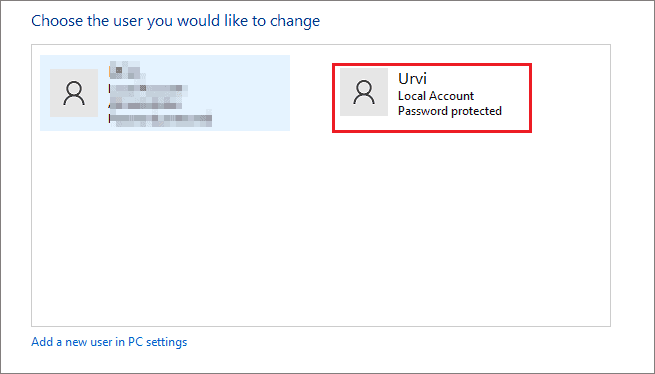This screenshot has height=374, width=655.
Task: Click the 'Password protected' text for Urvi
Action: click(x=449, y=111)
